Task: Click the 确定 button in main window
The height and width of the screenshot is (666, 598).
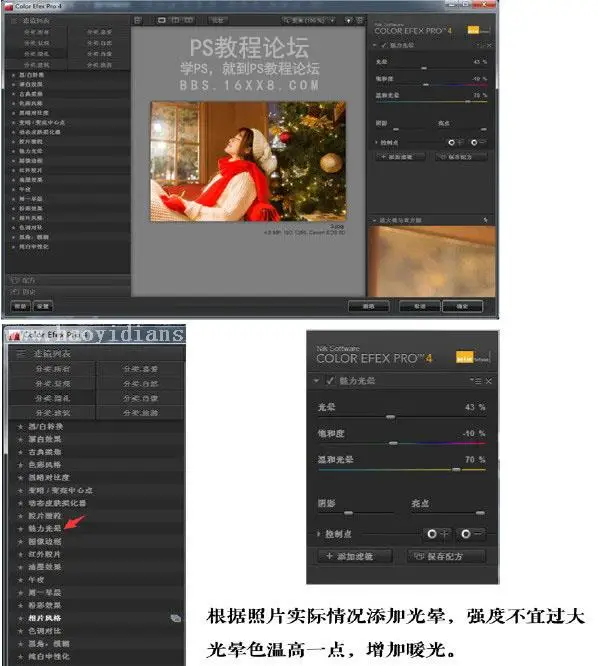Action: point(462,306)
